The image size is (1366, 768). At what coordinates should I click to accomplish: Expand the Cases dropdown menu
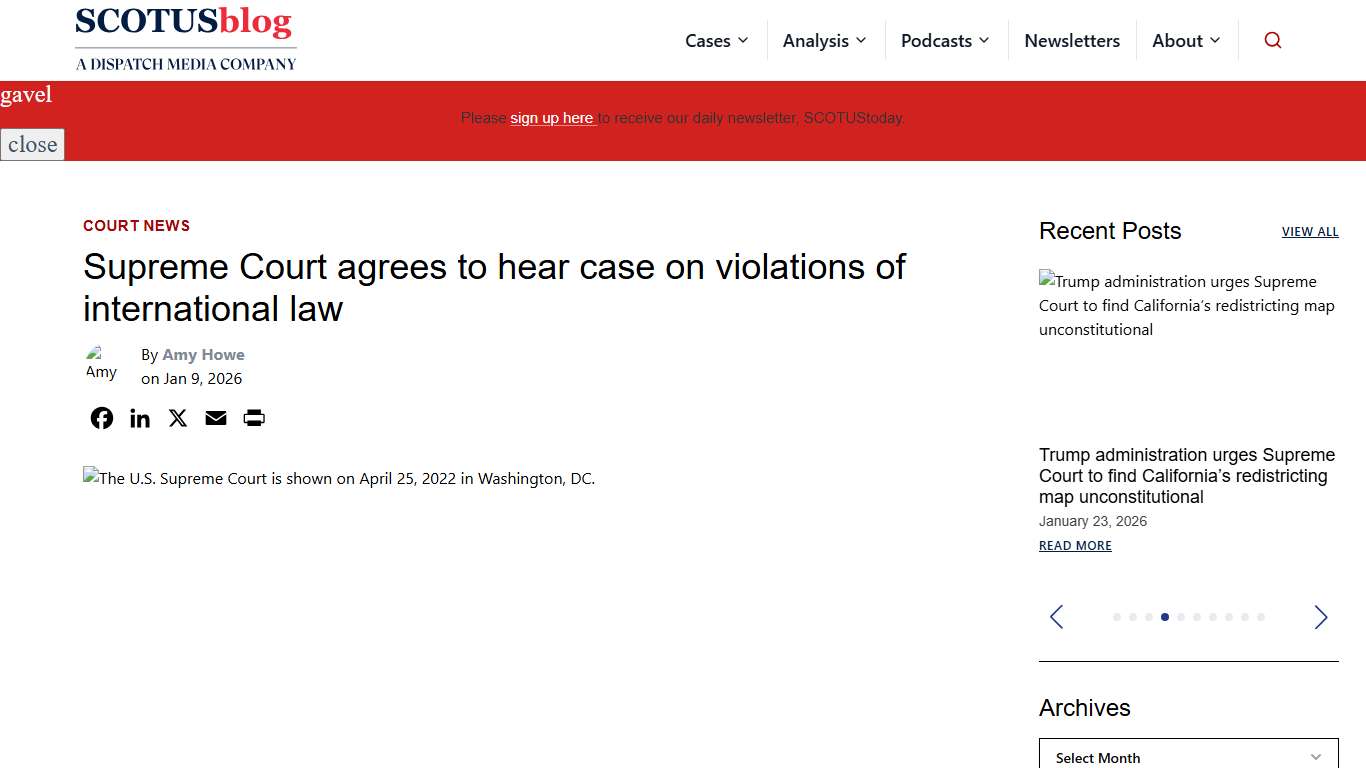(x=716, y=40)
